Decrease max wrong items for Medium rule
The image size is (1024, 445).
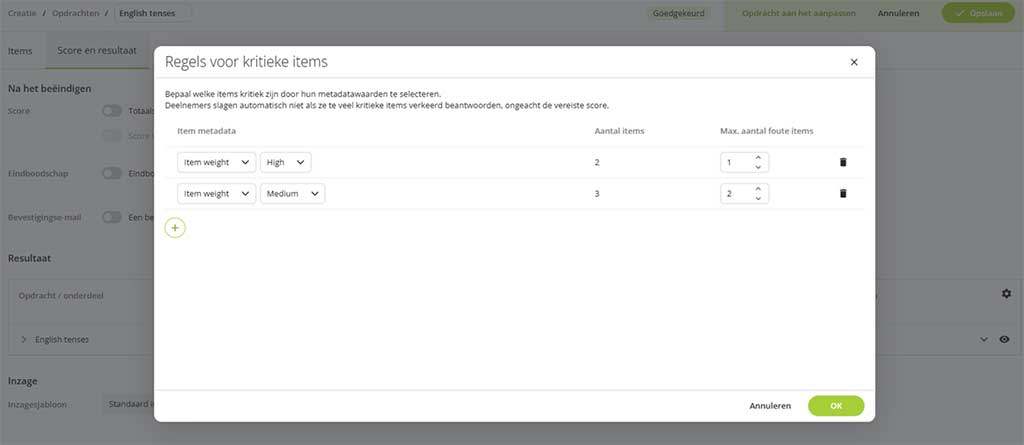click(x=758, y=198)
